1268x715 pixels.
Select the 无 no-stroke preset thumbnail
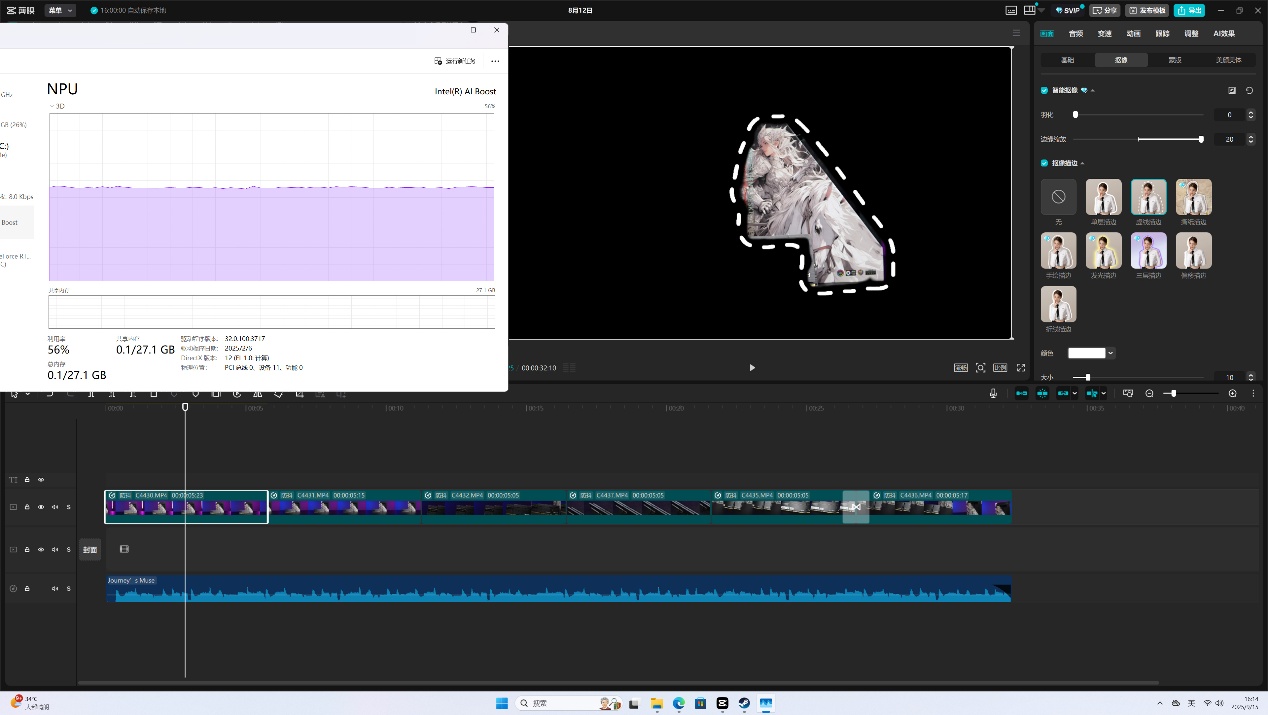click(1058, 198)
